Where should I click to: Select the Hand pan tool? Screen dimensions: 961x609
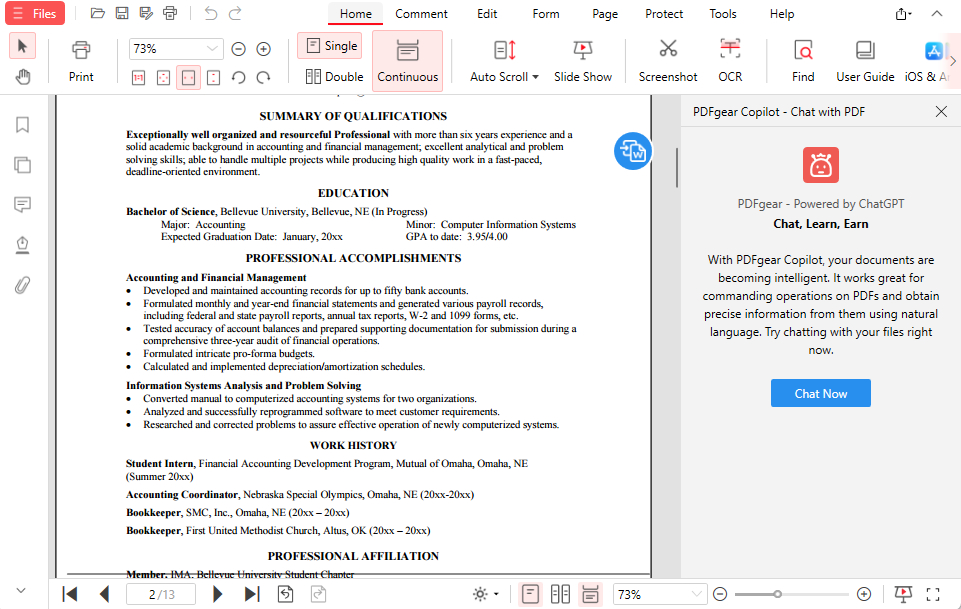point(22,76)
